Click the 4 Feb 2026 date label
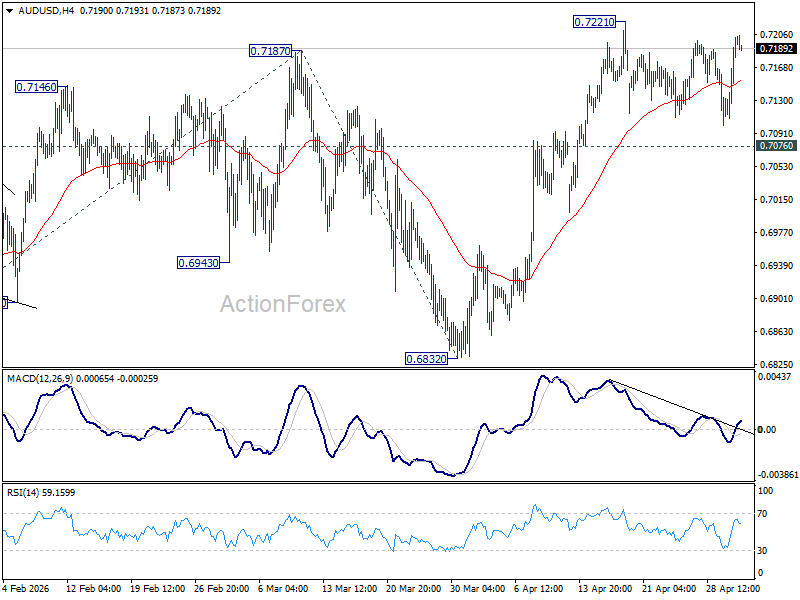The height and width of the screenshot is (600, 800). 26,589
